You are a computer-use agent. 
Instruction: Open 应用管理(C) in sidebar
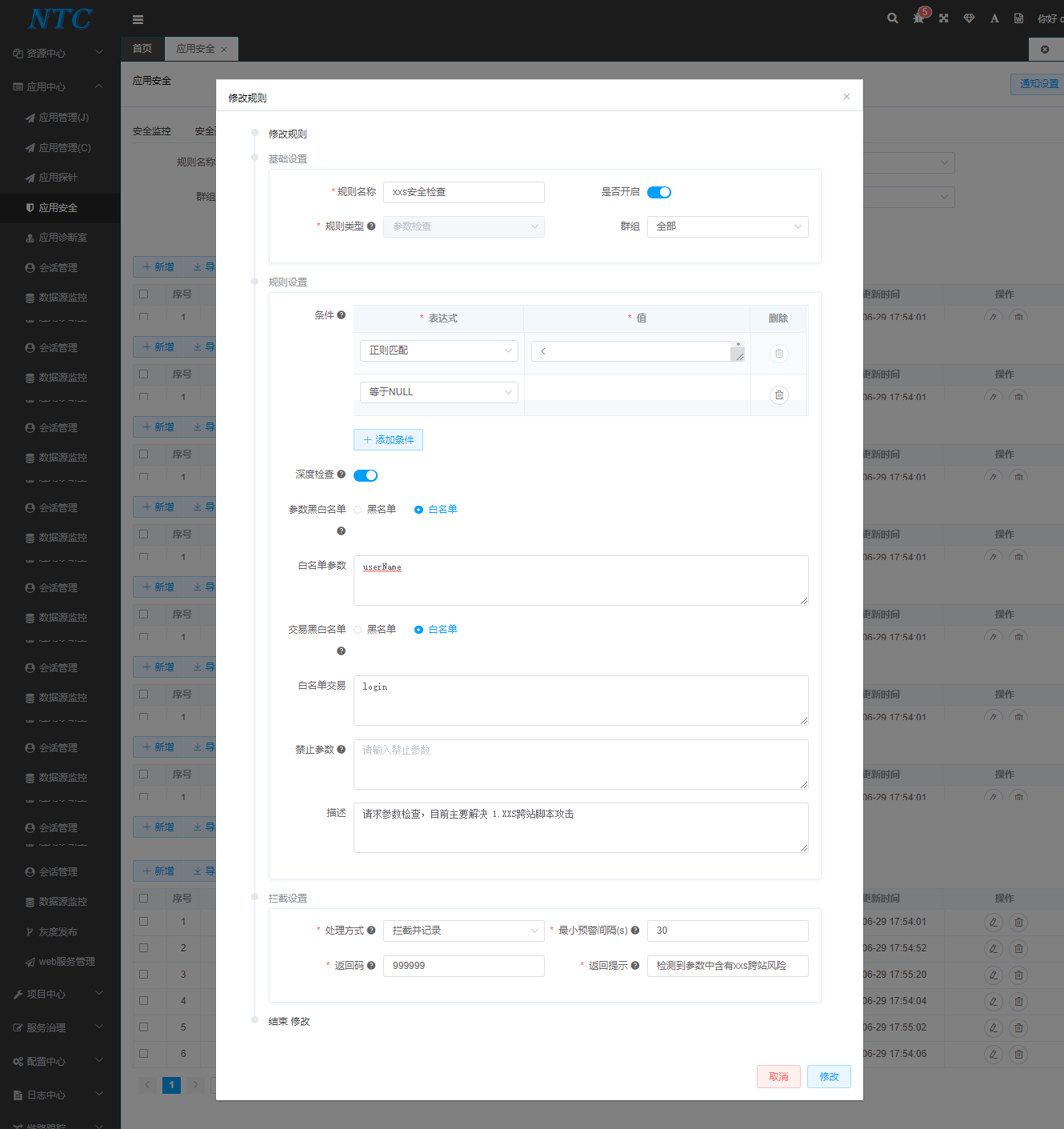tap(60, 148)
